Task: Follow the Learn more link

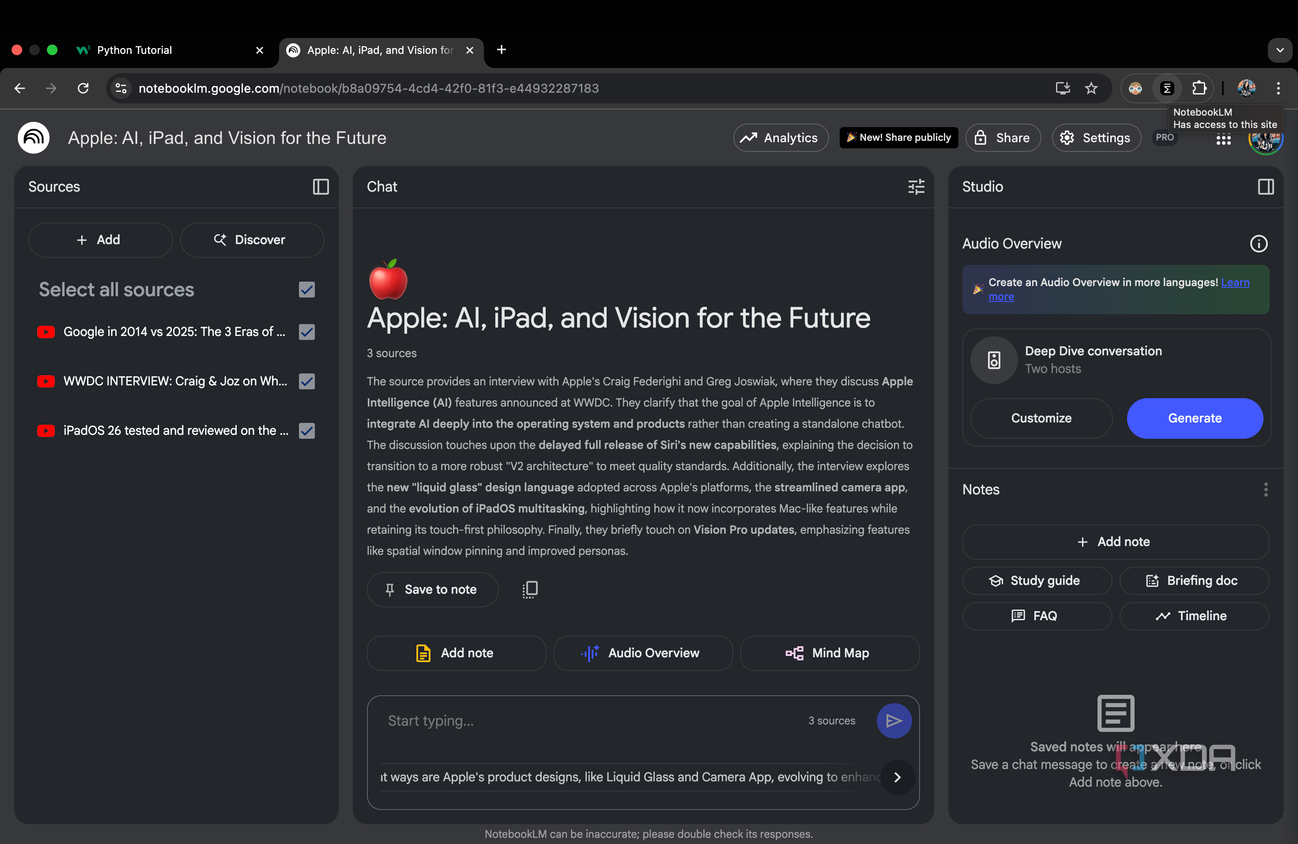Action: pyautogui.click(x=1235, y=283)
